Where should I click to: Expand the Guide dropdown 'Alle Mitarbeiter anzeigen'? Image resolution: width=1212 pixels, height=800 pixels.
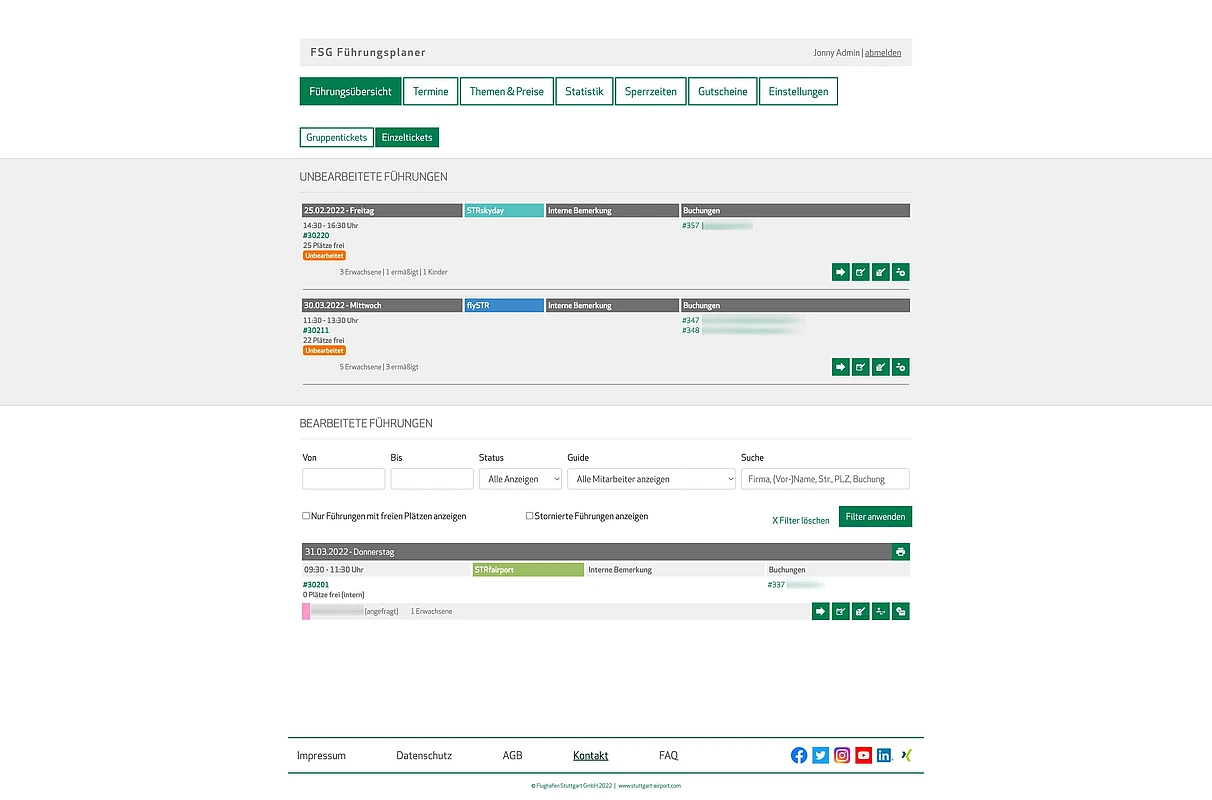[x=651, y=479]
